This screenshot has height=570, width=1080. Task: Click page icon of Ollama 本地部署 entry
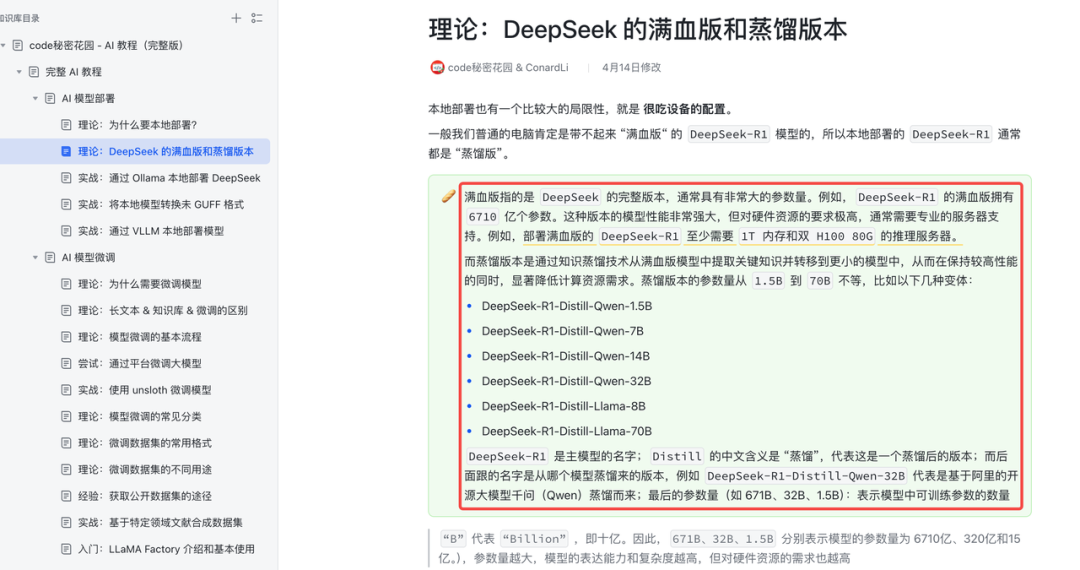click(x=66, y=178)
